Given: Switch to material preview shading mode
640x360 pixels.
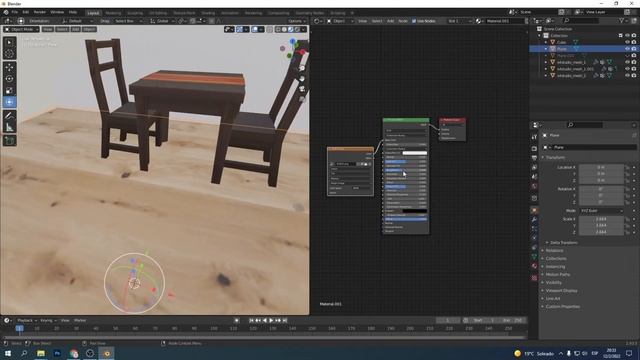Looking at the screenshot, I should pos(291,29).
